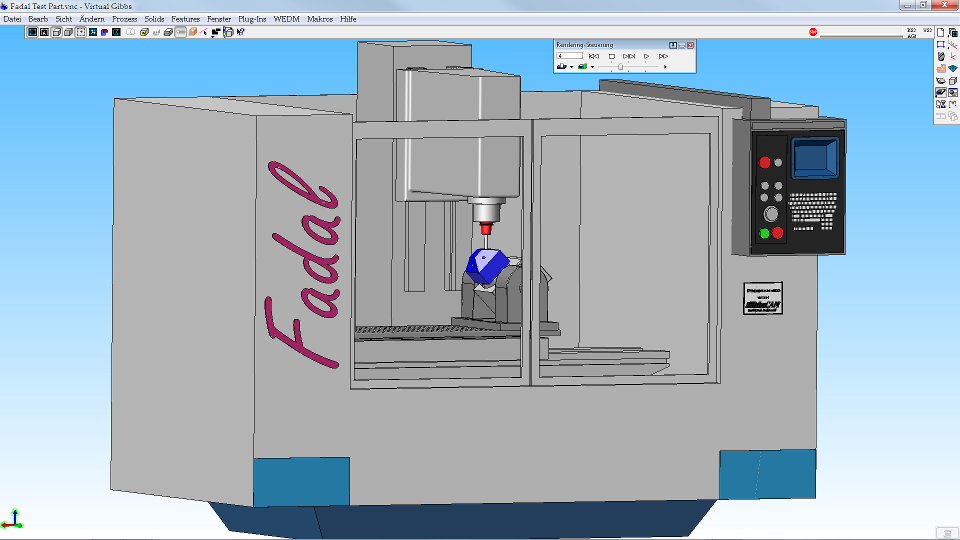Open the Bearb menu

(38, 19)
